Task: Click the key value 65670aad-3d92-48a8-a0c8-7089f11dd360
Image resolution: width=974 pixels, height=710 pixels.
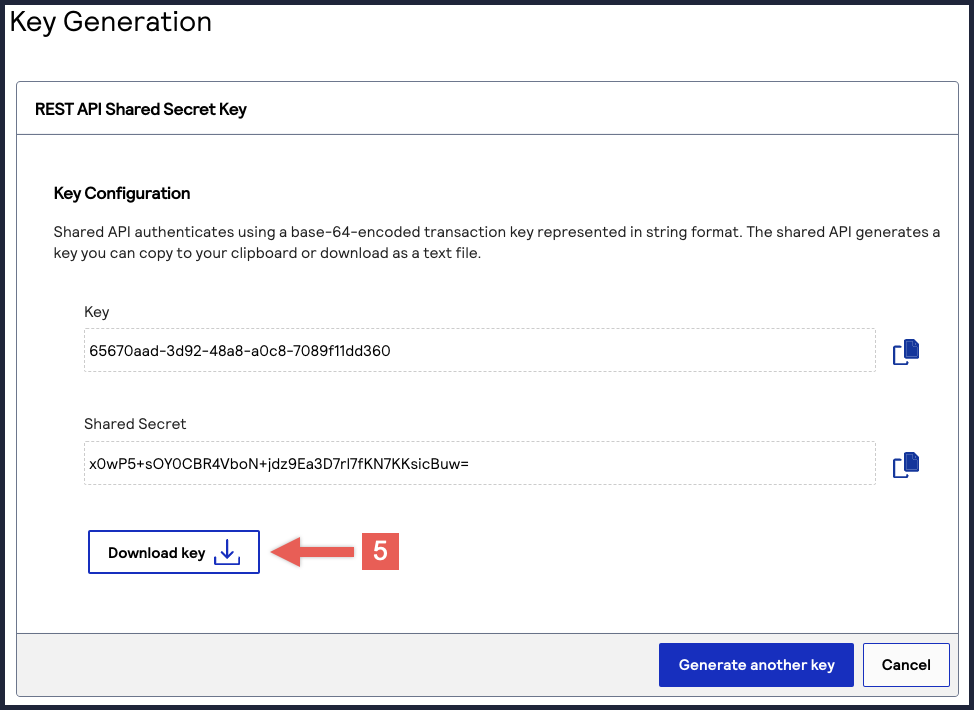Action: [x=240, y=351]
